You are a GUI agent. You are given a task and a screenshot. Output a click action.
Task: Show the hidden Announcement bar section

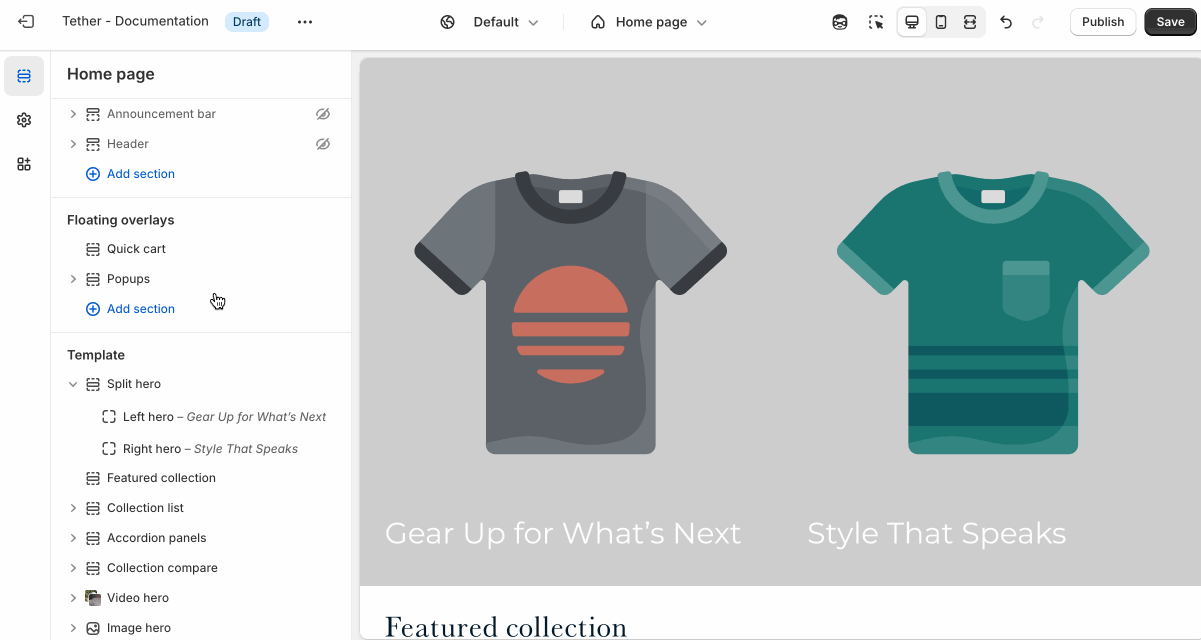pos(323,114)
